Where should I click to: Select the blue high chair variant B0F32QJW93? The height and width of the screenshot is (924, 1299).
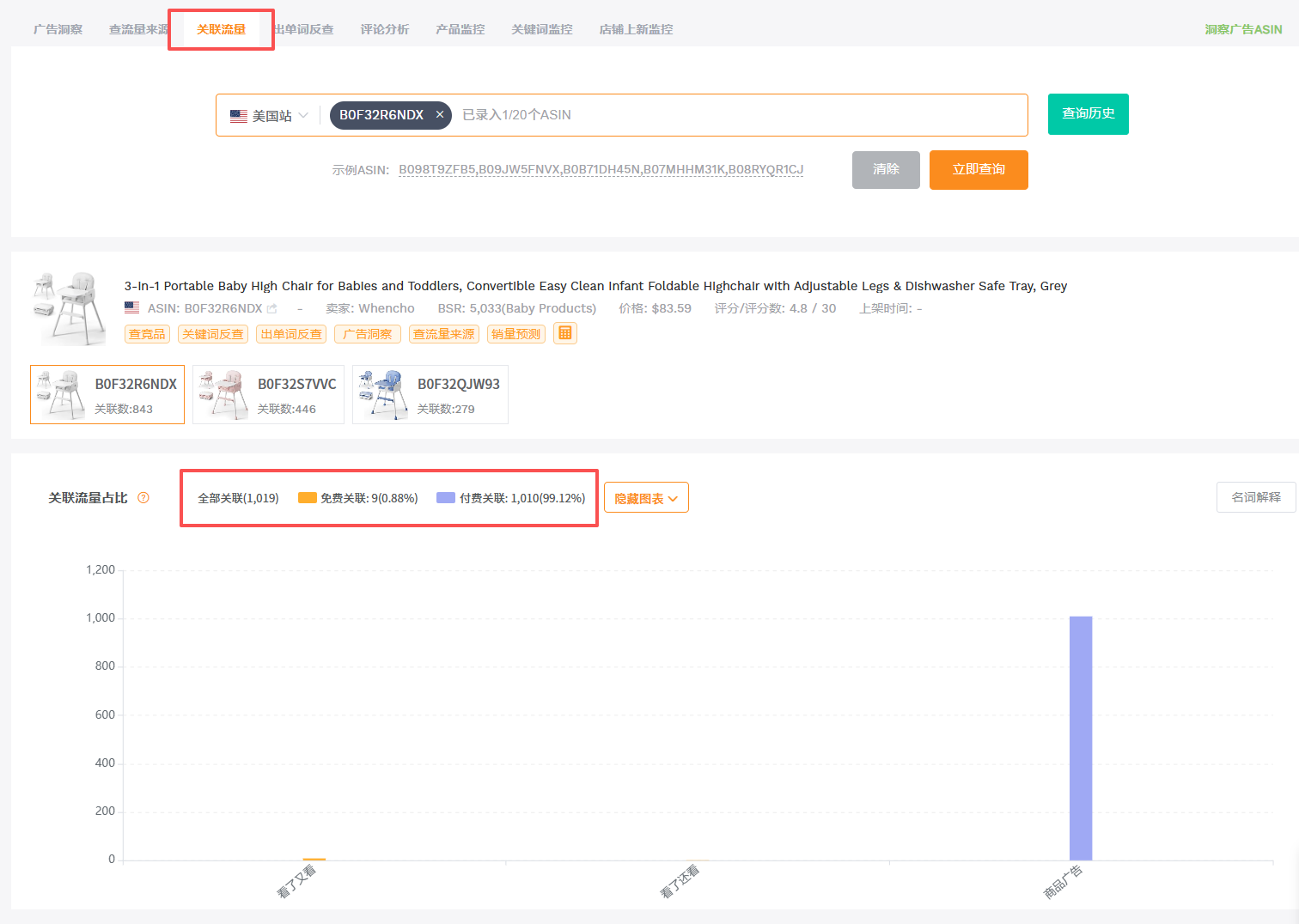(430, 395)
